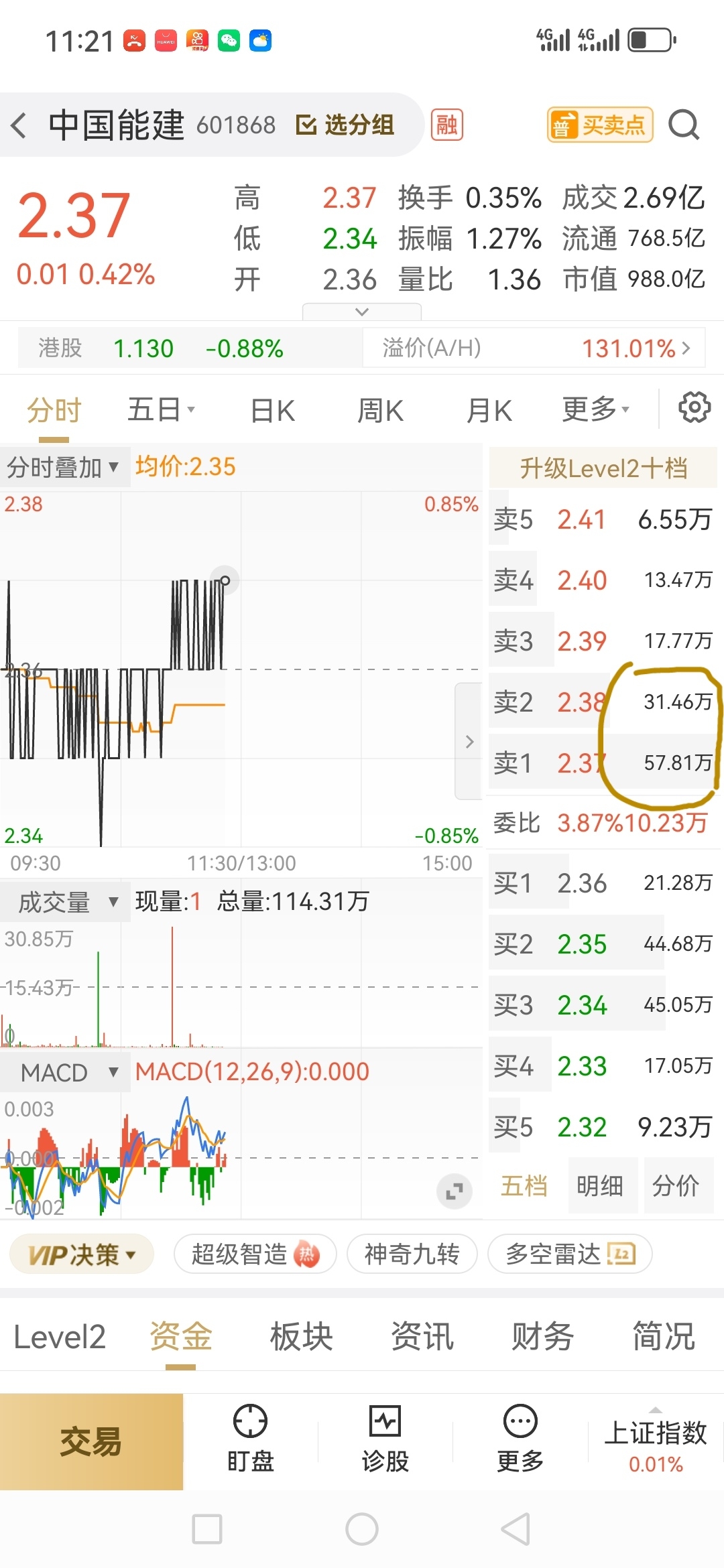
Task: Tap the 超级智造 concept chip
Action: pyautogui.click(x=255, y=1254)
